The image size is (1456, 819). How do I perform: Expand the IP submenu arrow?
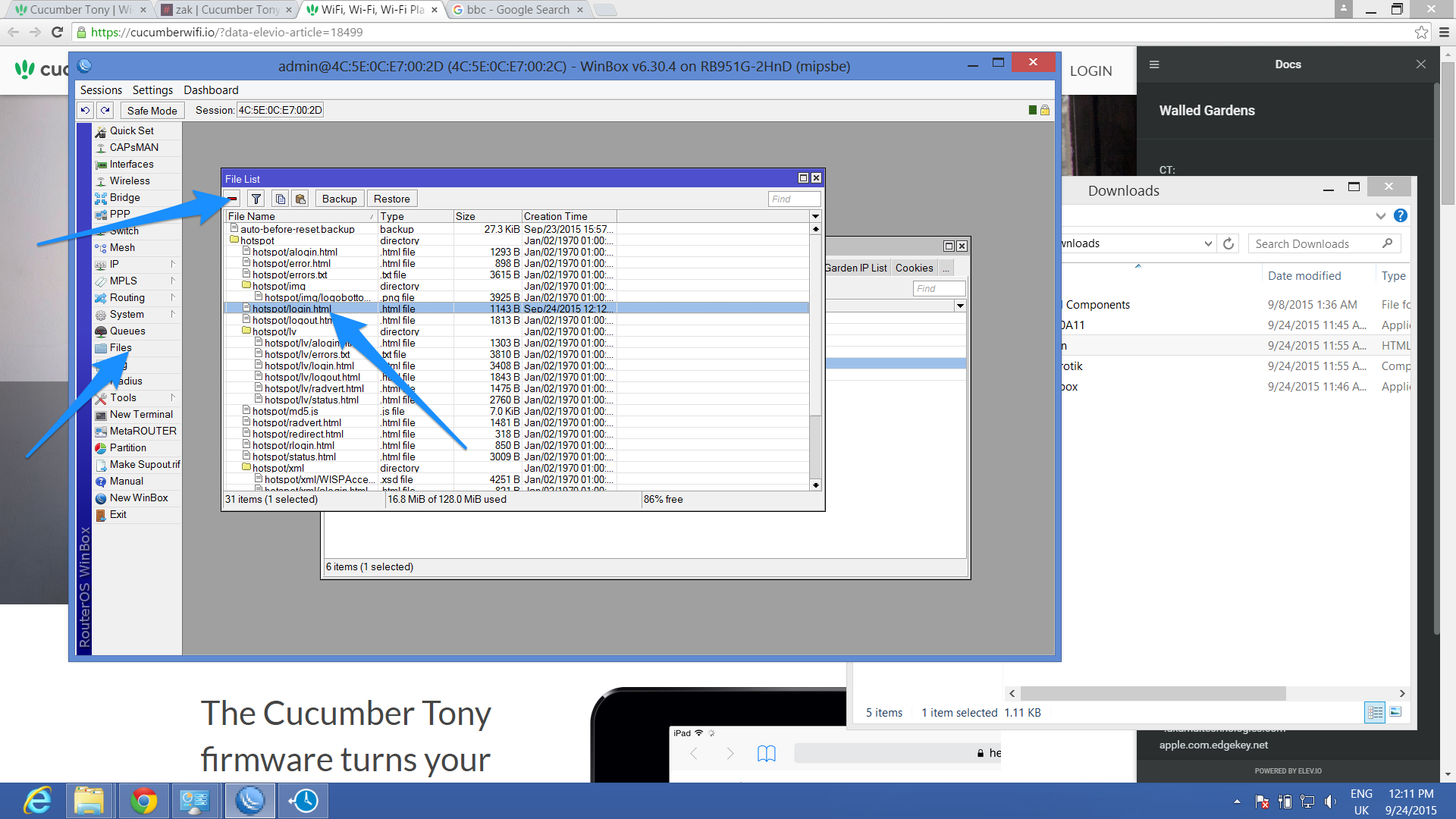click(173, 264)
